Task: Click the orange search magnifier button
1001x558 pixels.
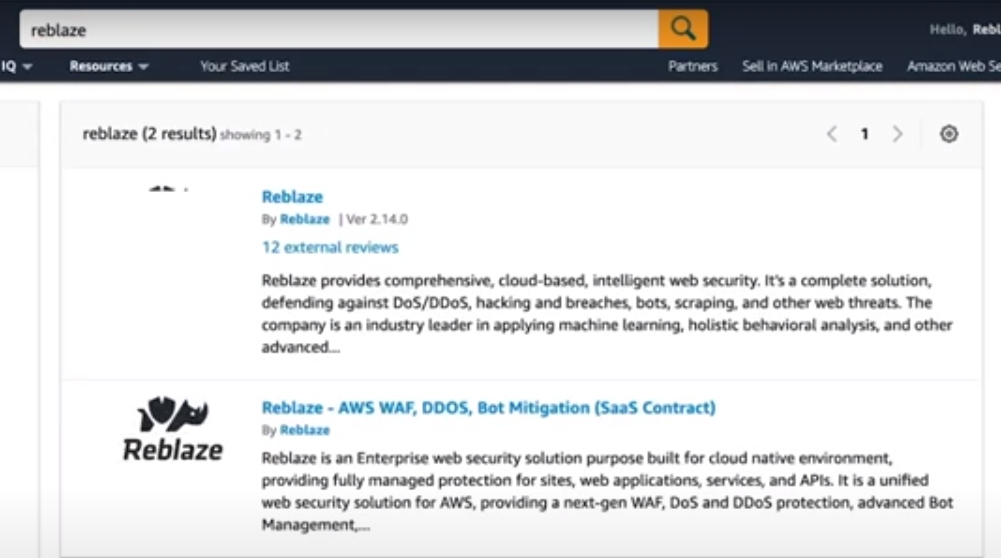Action: [683, 29]
